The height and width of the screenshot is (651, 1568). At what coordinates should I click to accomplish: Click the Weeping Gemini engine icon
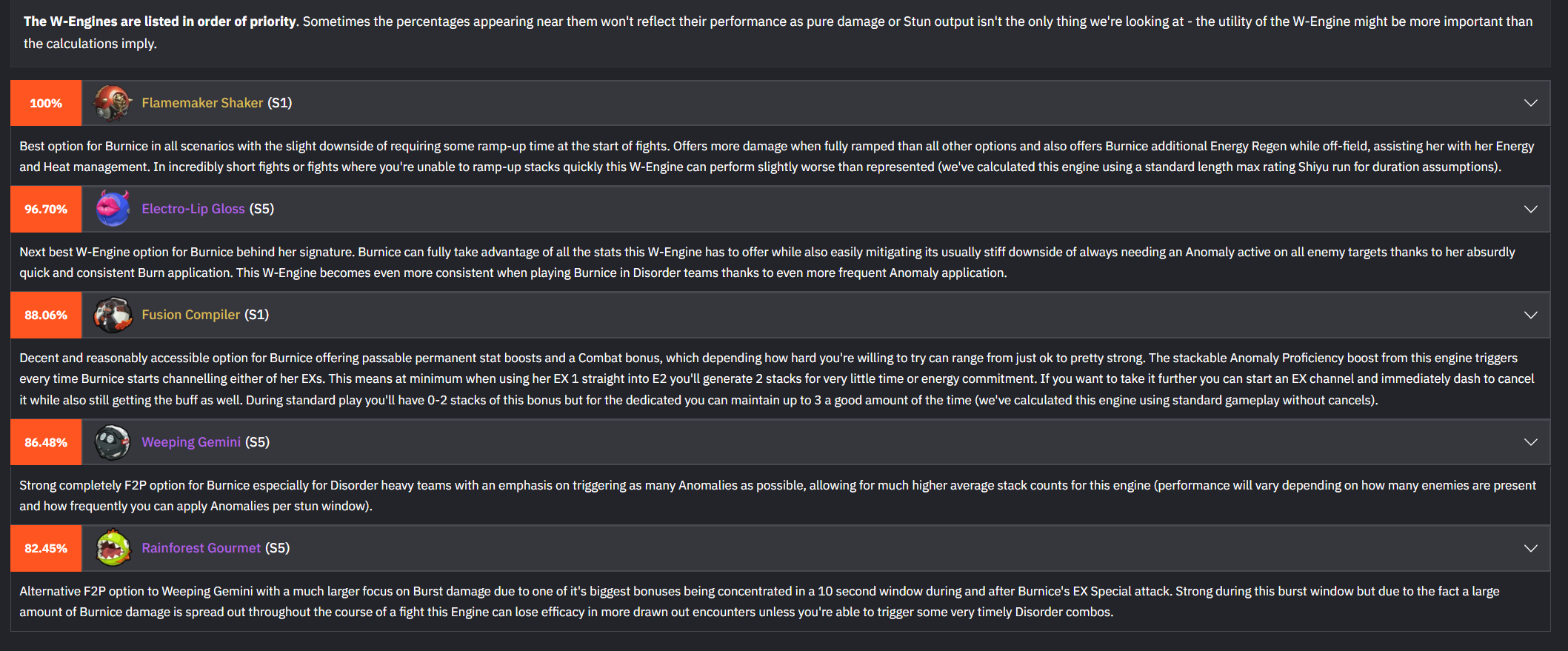tap(113, 442)
